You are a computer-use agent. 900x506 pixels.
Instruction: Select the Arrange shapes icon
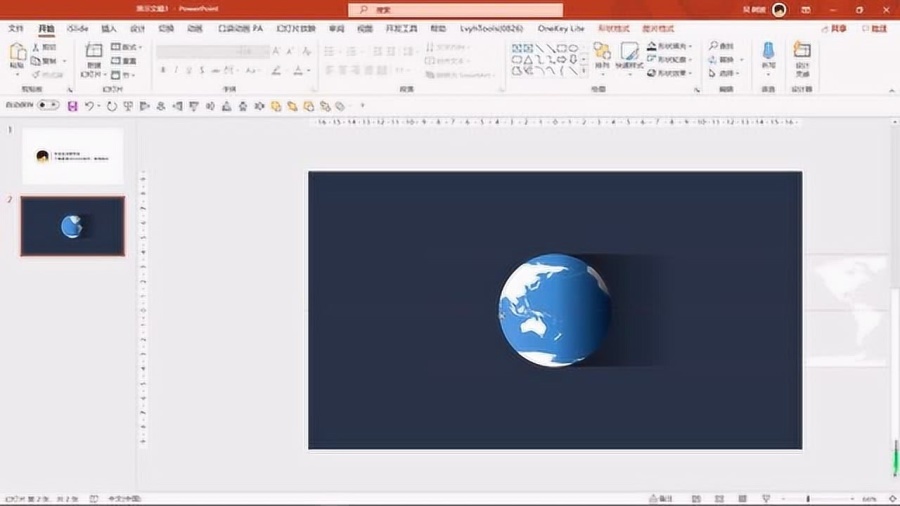(602, 52)
